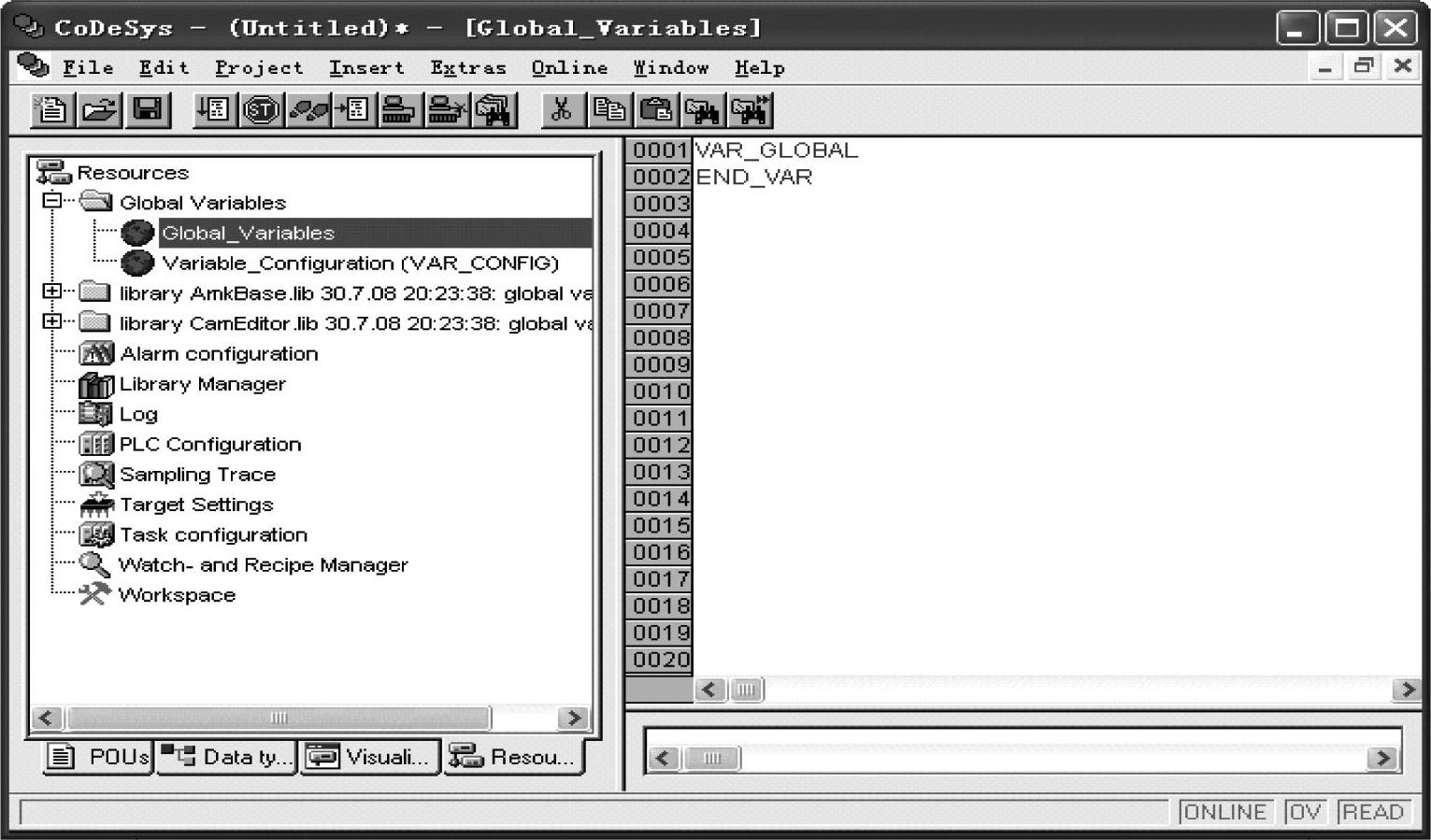This screenshot has height=840, width=1431.
Task: Collapse the Global Variables folder
Action: tap(52, 200)
